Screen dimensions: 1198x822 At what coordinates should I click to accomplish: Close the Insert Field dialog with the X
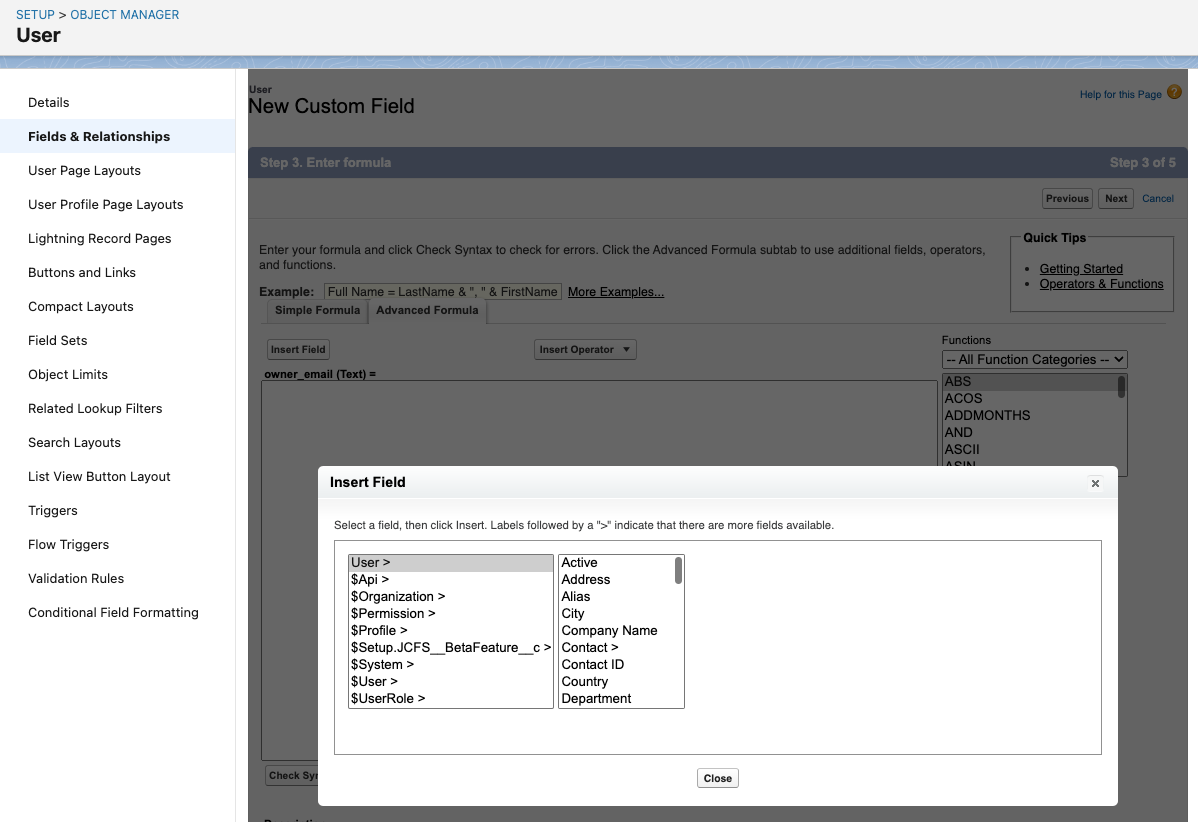(x=1095, y=483)
